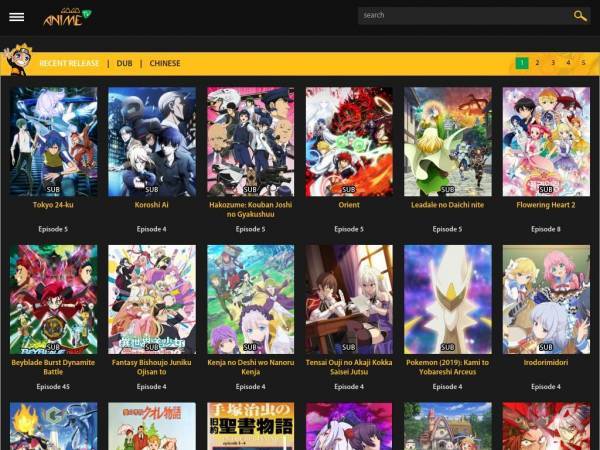Click the Beyblade Burst Dynamite Battle title

point(53,367)
